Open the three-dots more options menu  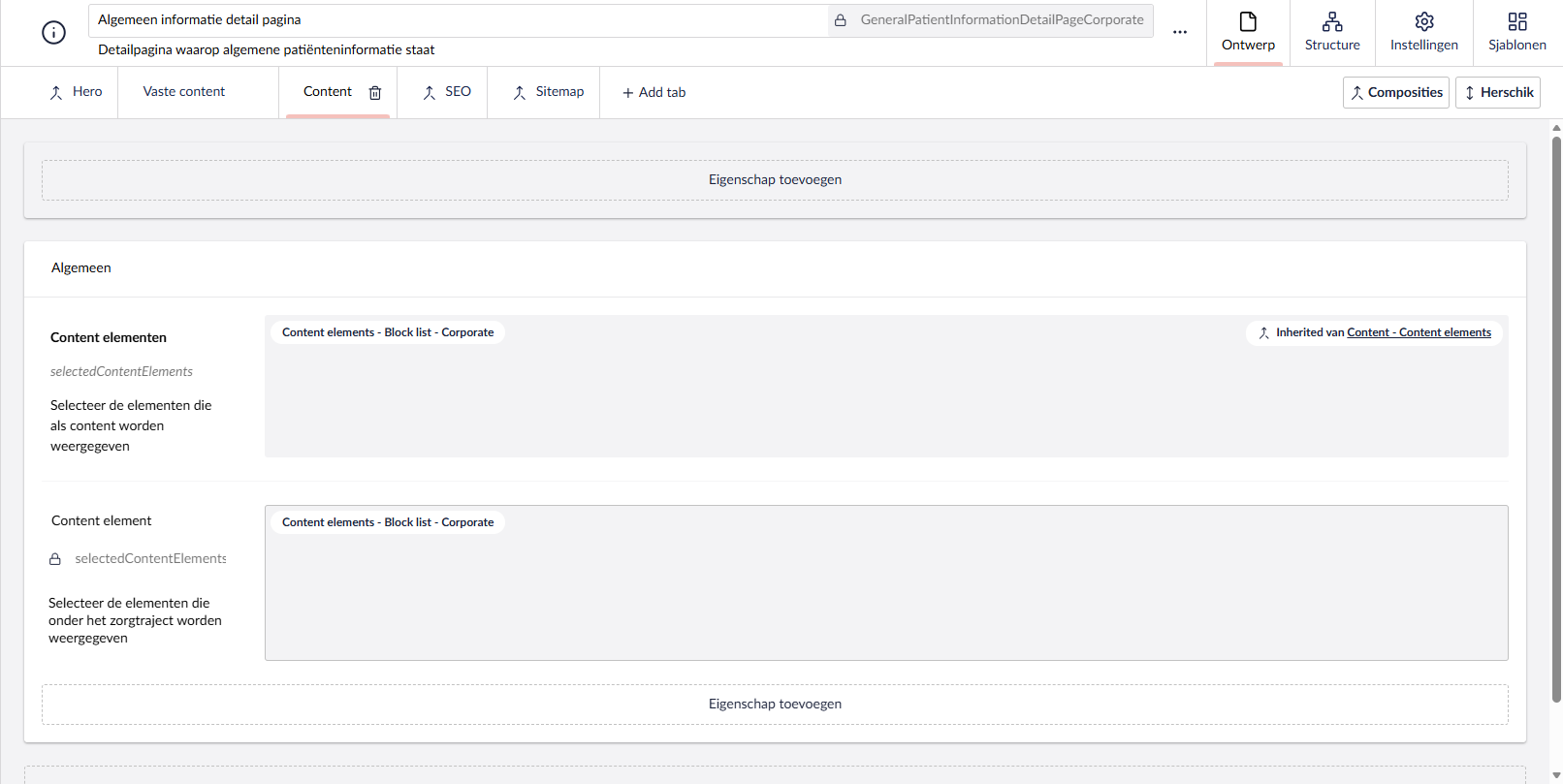click(x=1179, y=32)
